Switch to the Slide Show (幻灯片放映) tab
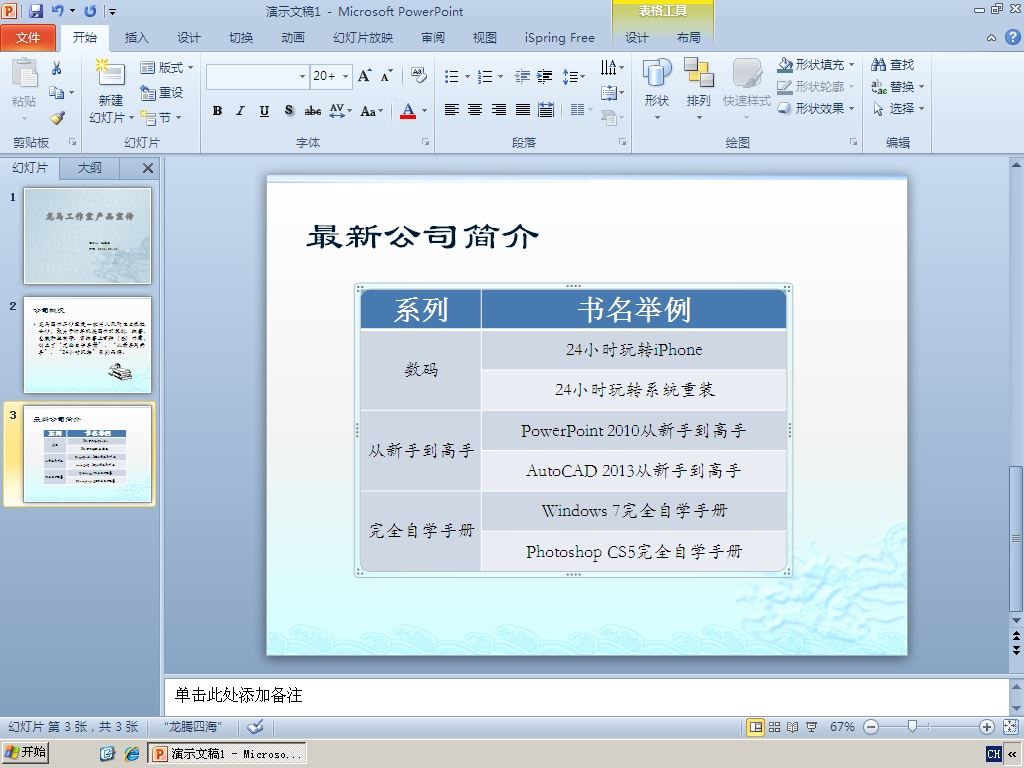Viewport: 1024px width, 768px height. click(x=363, y=37)
